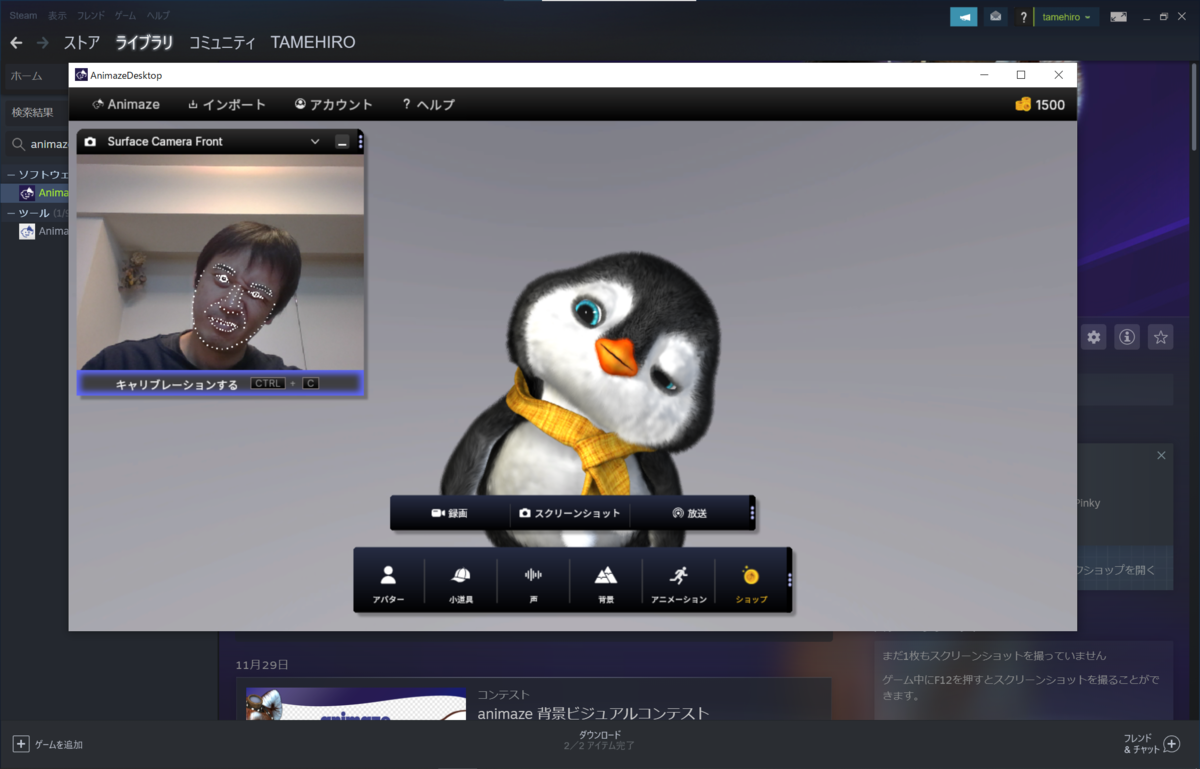The image size is (1200, 769).
Task: Click the camera icon beside Surface Camera Front
Action: coord(90,142)
